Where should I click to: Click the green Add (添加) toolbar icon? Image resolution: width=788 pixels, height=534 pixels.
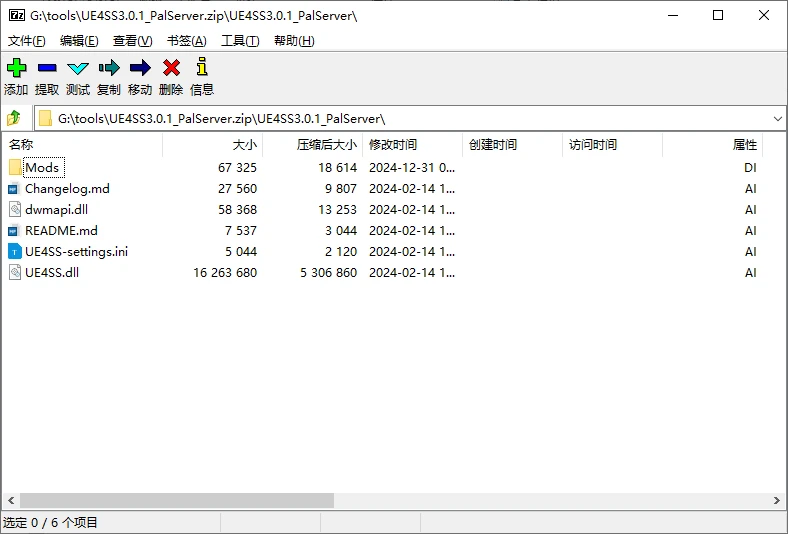tap(17, 68)
